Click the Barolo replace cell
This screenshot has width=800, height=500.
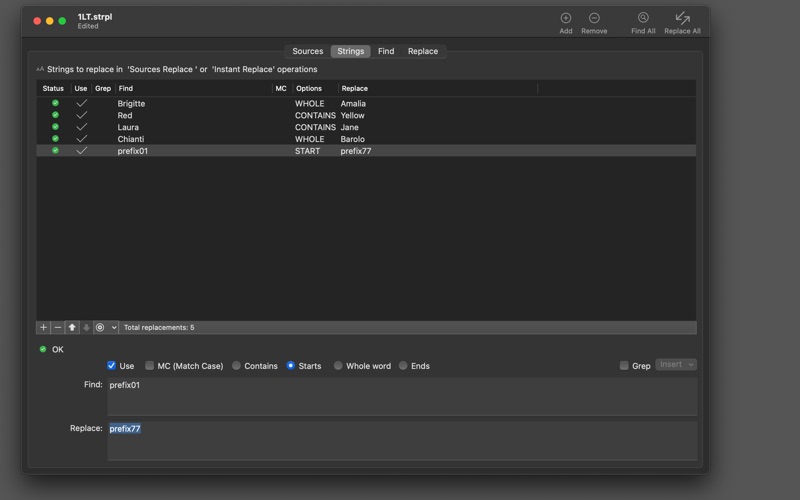point(353,139)
